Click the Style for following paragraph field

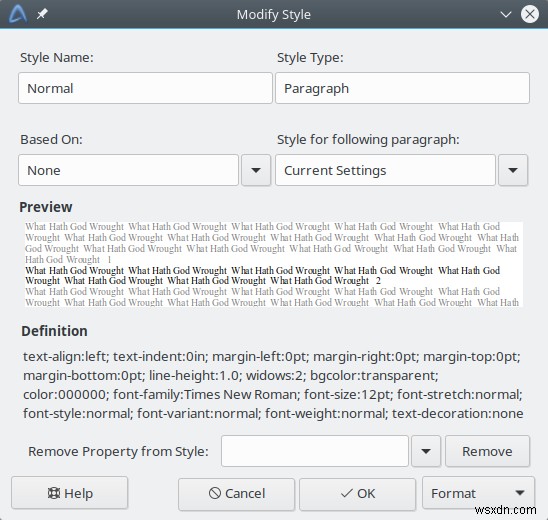[385, 170]
